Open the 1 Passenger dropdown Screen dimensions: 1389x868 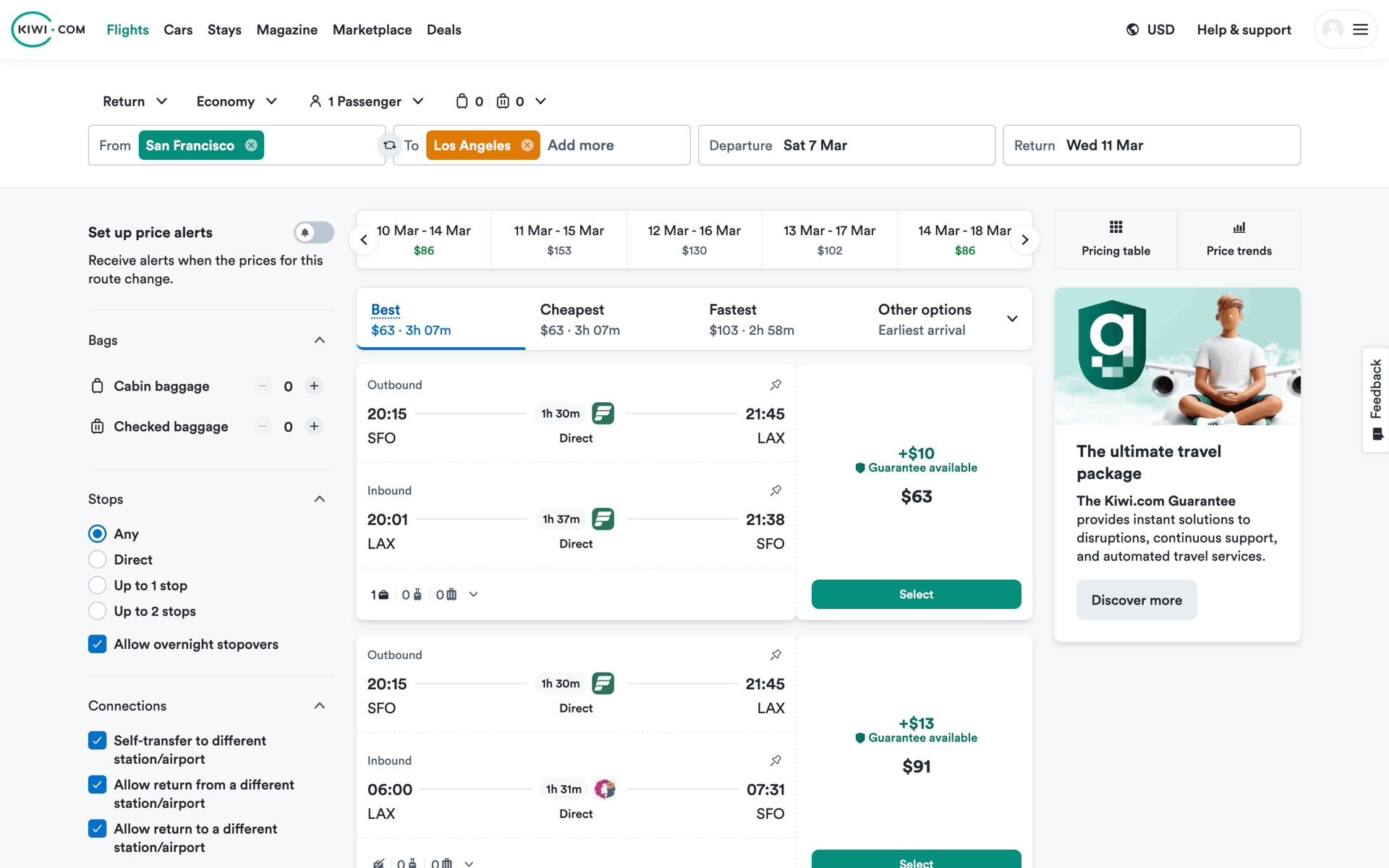click(366, 101)
